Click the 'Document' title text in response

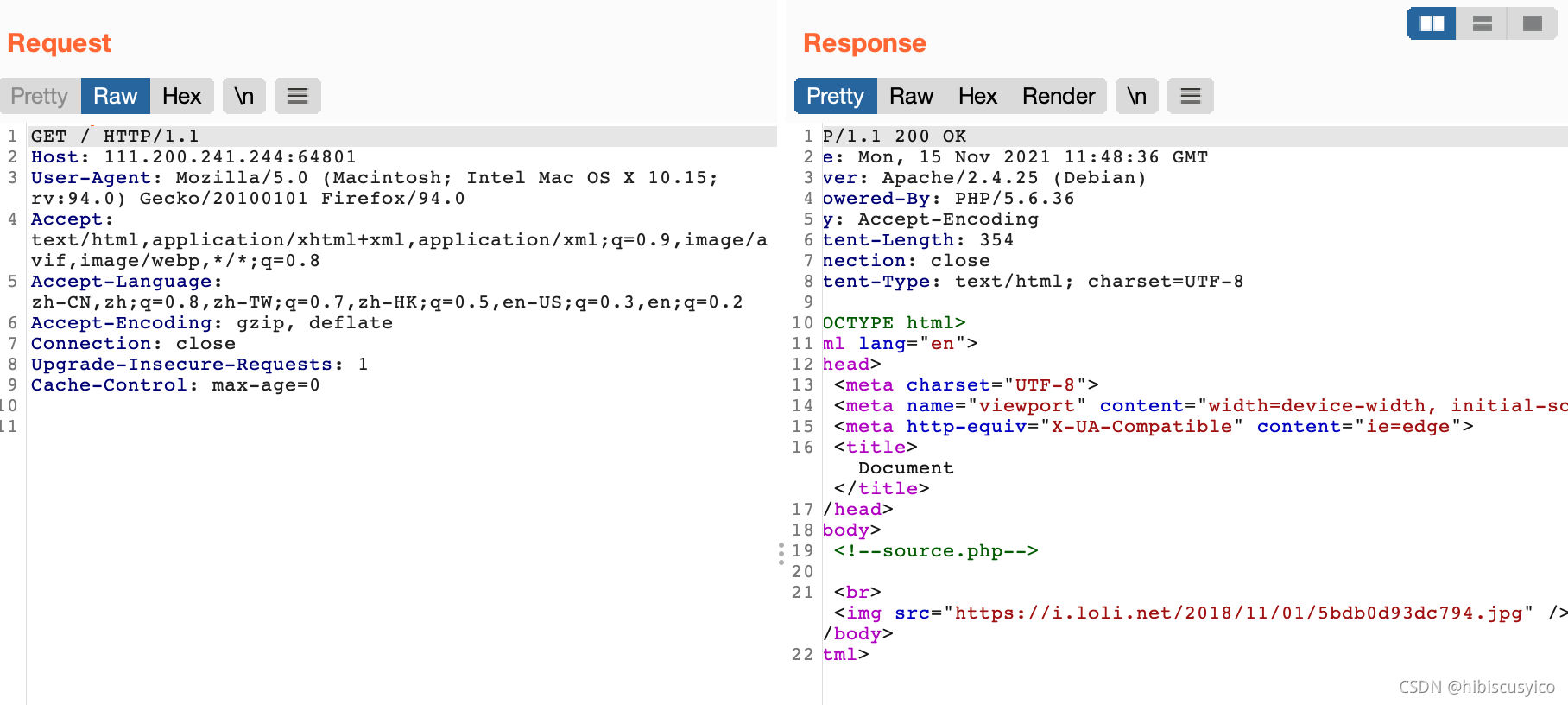906,468
